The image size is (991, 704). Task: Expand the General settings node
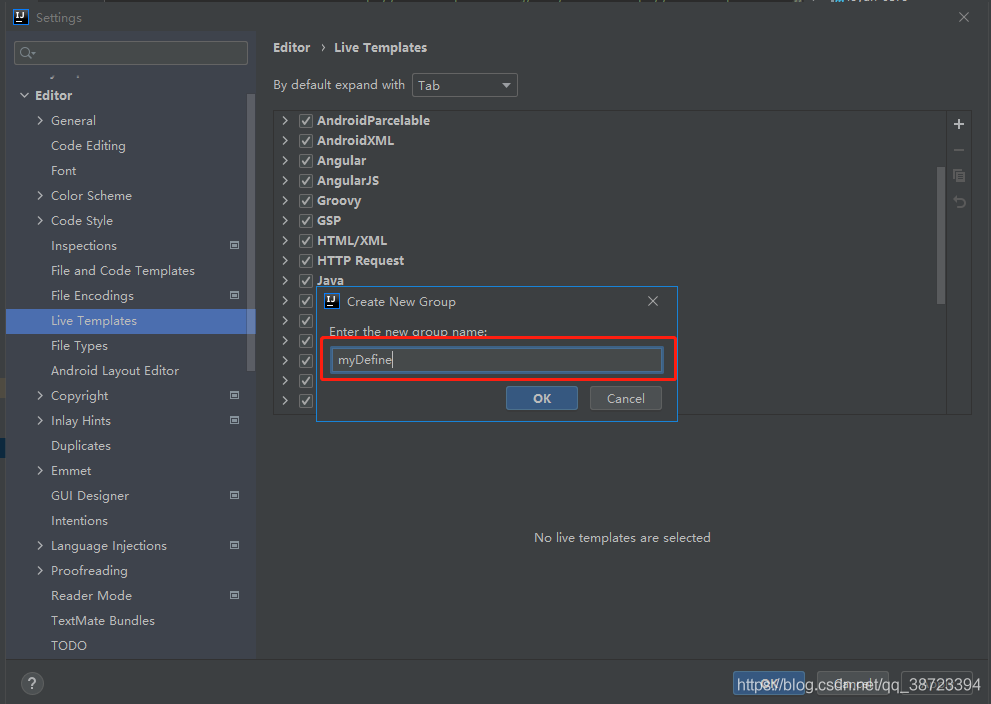click(40, 121)
